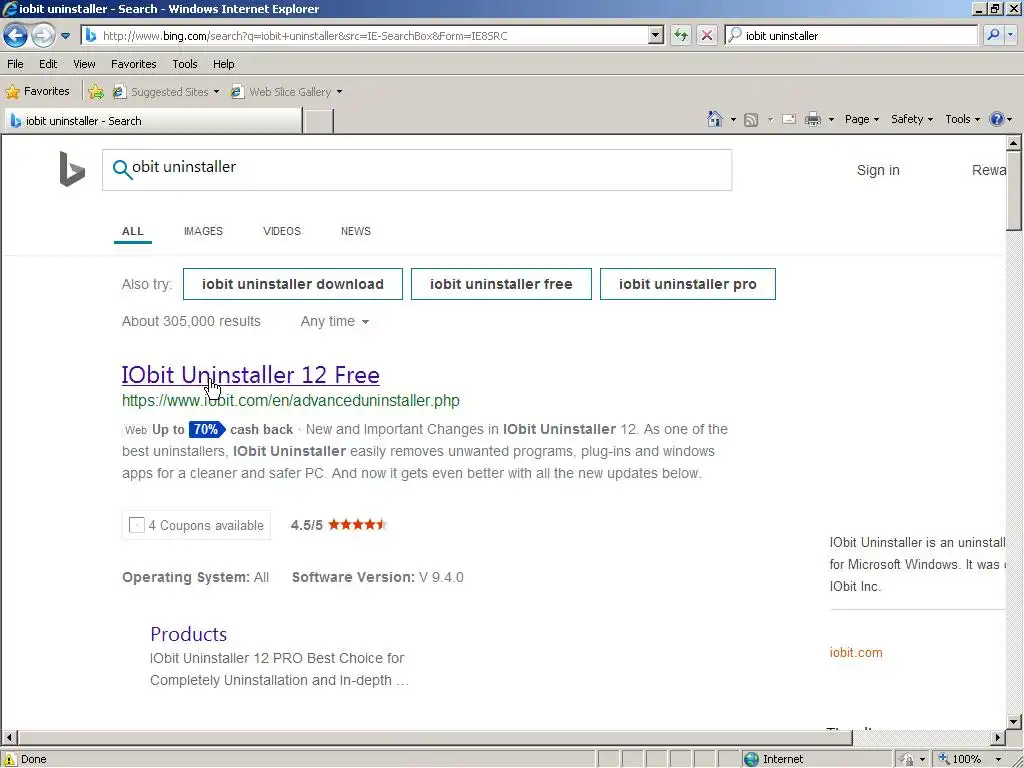Switch to the VIDEOS tab

(x=282, y=231)
